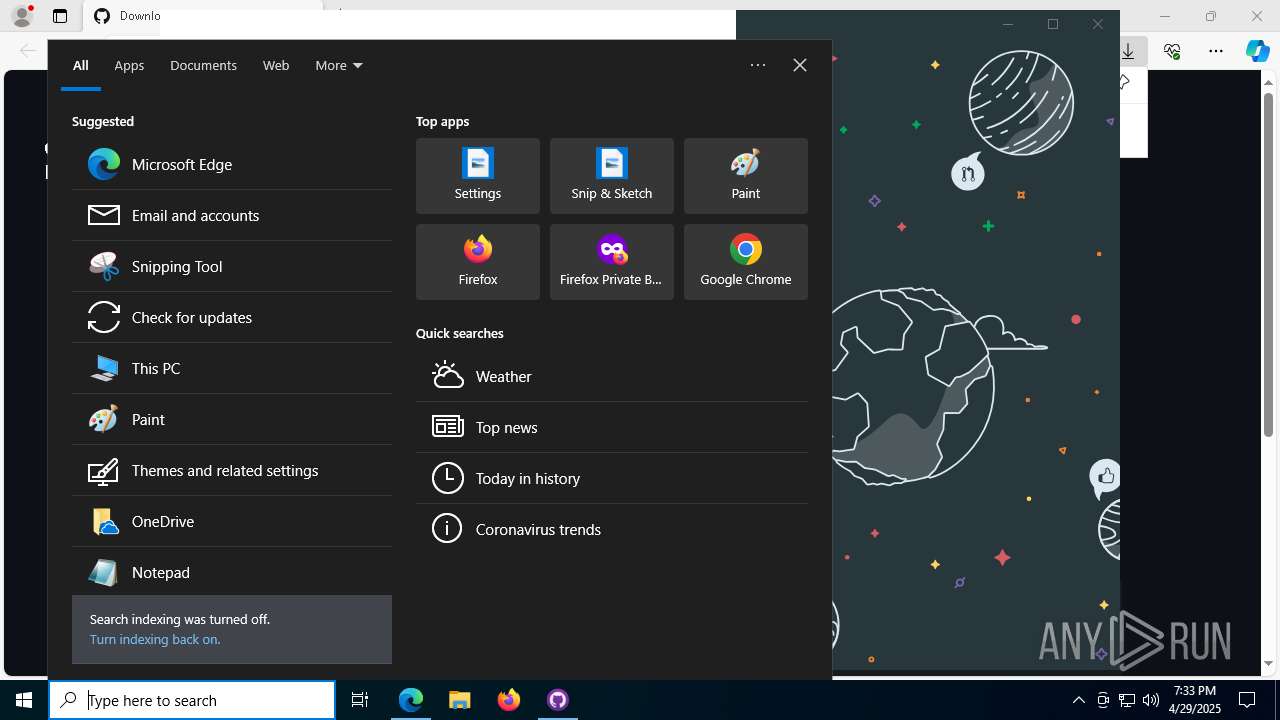This screenshot has width=1280, height=720.
Task: Open Edge browser essentials icon
Action: [1172, 51]
